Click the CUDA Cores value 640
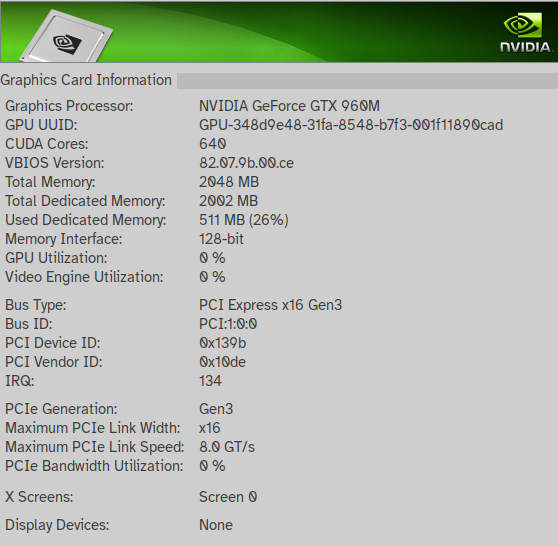Viewport: 558px width, 546px height. pos(212,144)
